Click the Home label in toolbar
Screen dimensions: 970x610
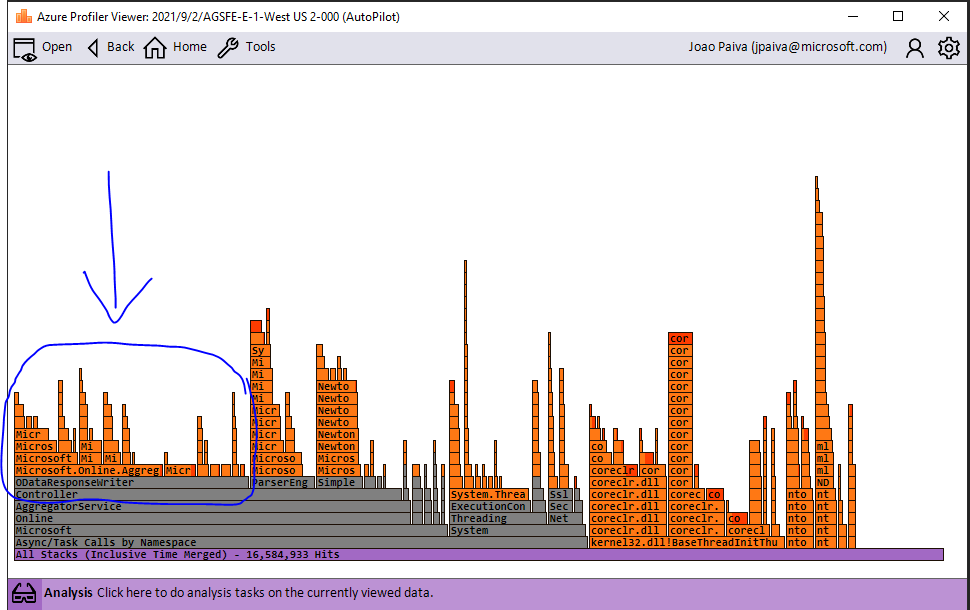(190, 47)
